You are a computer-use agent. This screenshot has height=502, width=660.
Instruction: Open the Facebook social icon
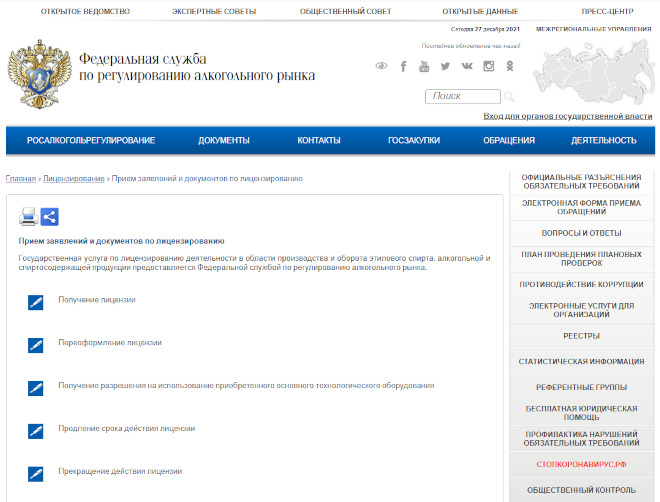pyautogui.click(x=403, y=66)
